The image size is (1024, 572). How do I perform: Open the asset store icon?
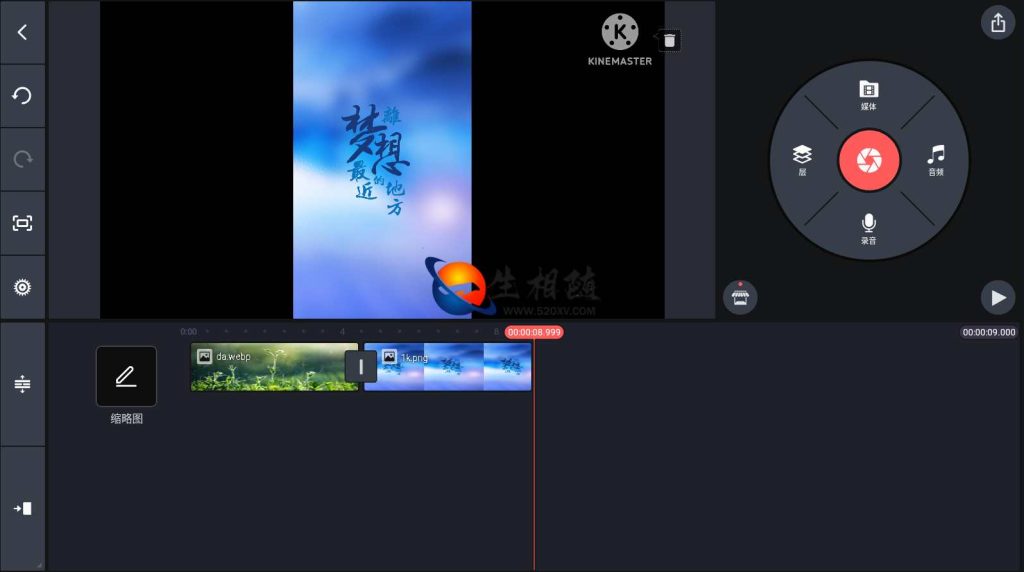tap(740, 297)
